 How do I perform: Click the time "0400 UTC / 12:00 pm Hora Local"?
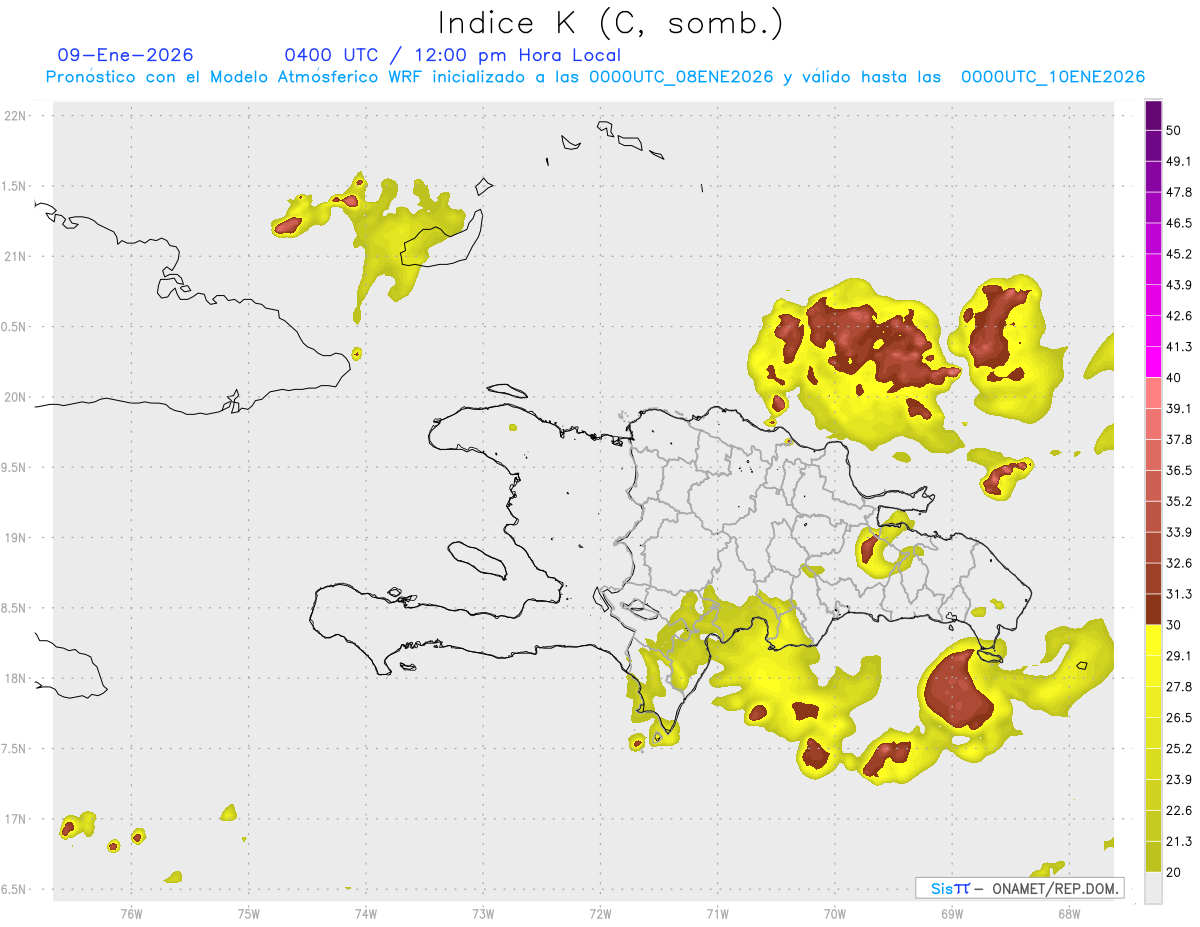pyautogui.click(x=452, y=55)
